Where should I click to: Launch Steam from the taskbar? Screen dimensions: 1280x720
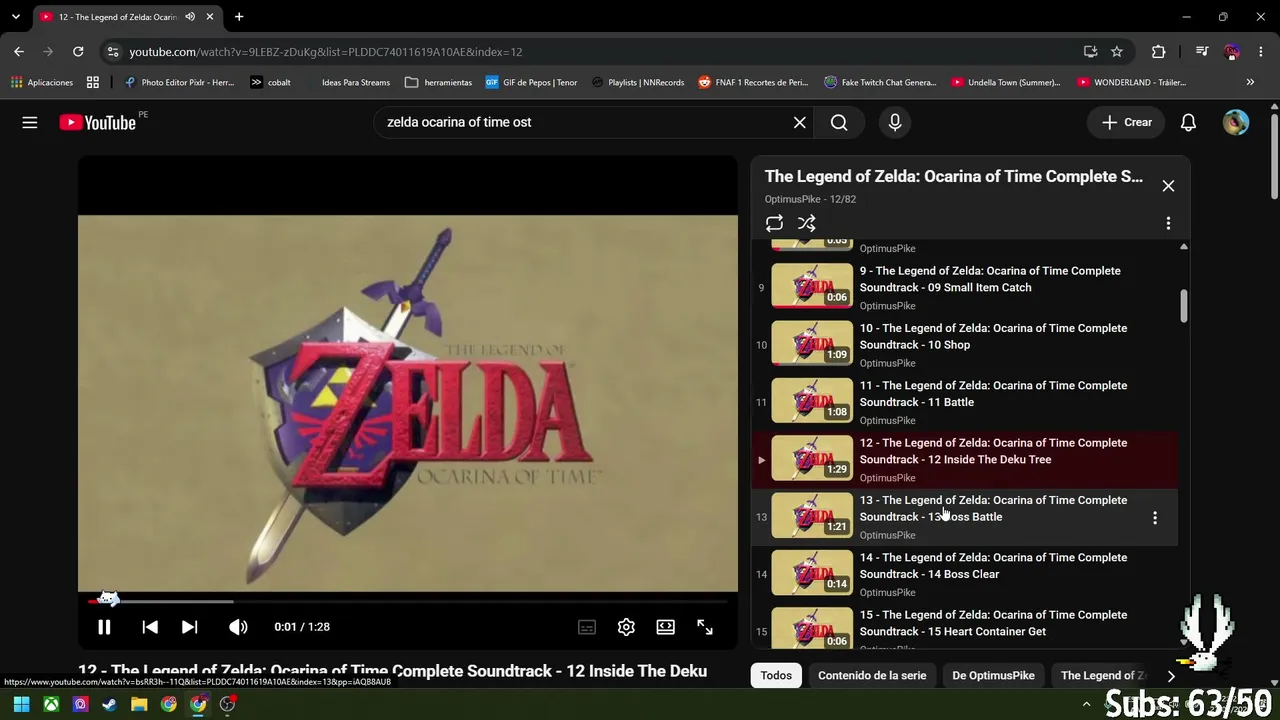click(110, 704)
